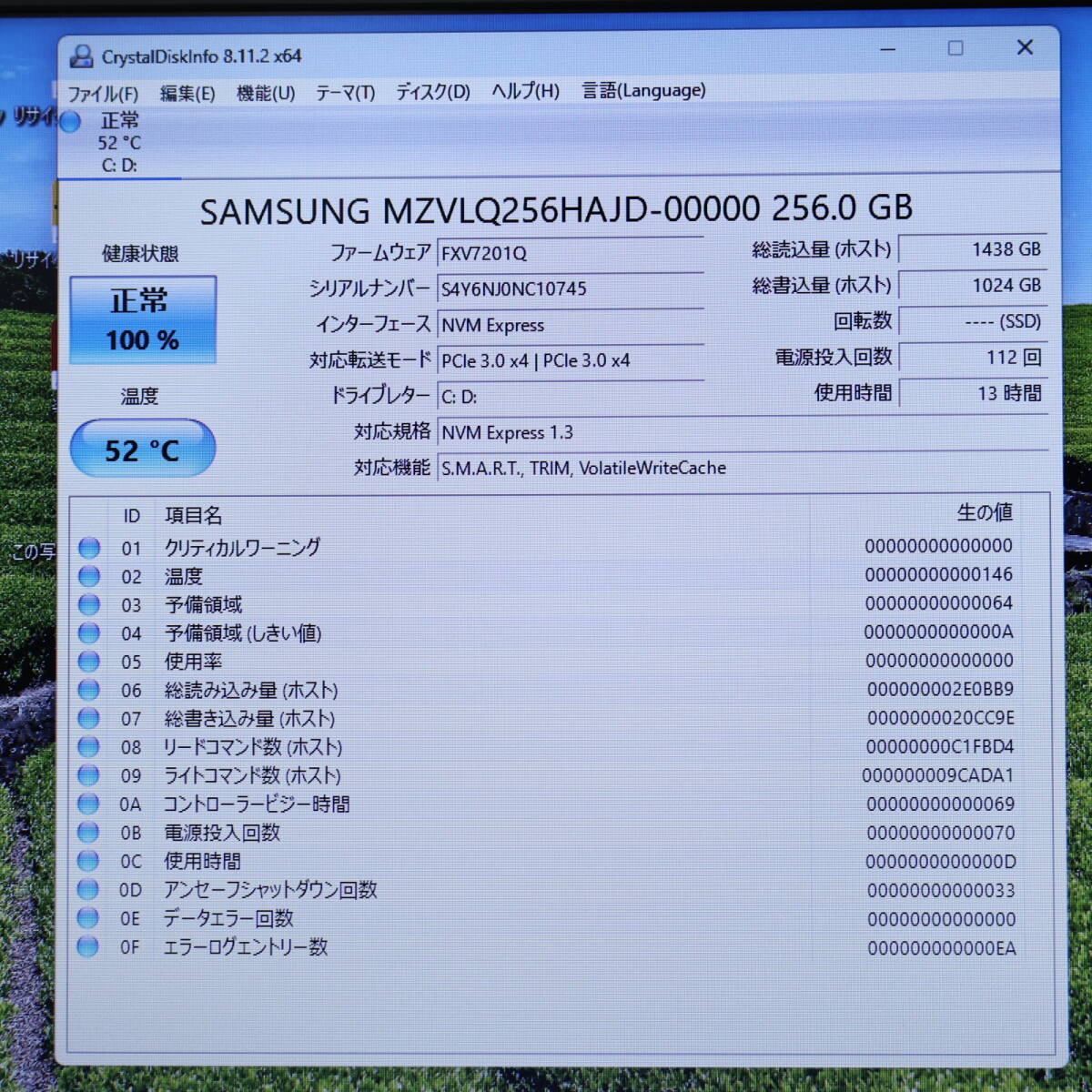Screen dimensions: 1092x1092
Task: Click the 項目名 column header
Action: click(193, 515)
